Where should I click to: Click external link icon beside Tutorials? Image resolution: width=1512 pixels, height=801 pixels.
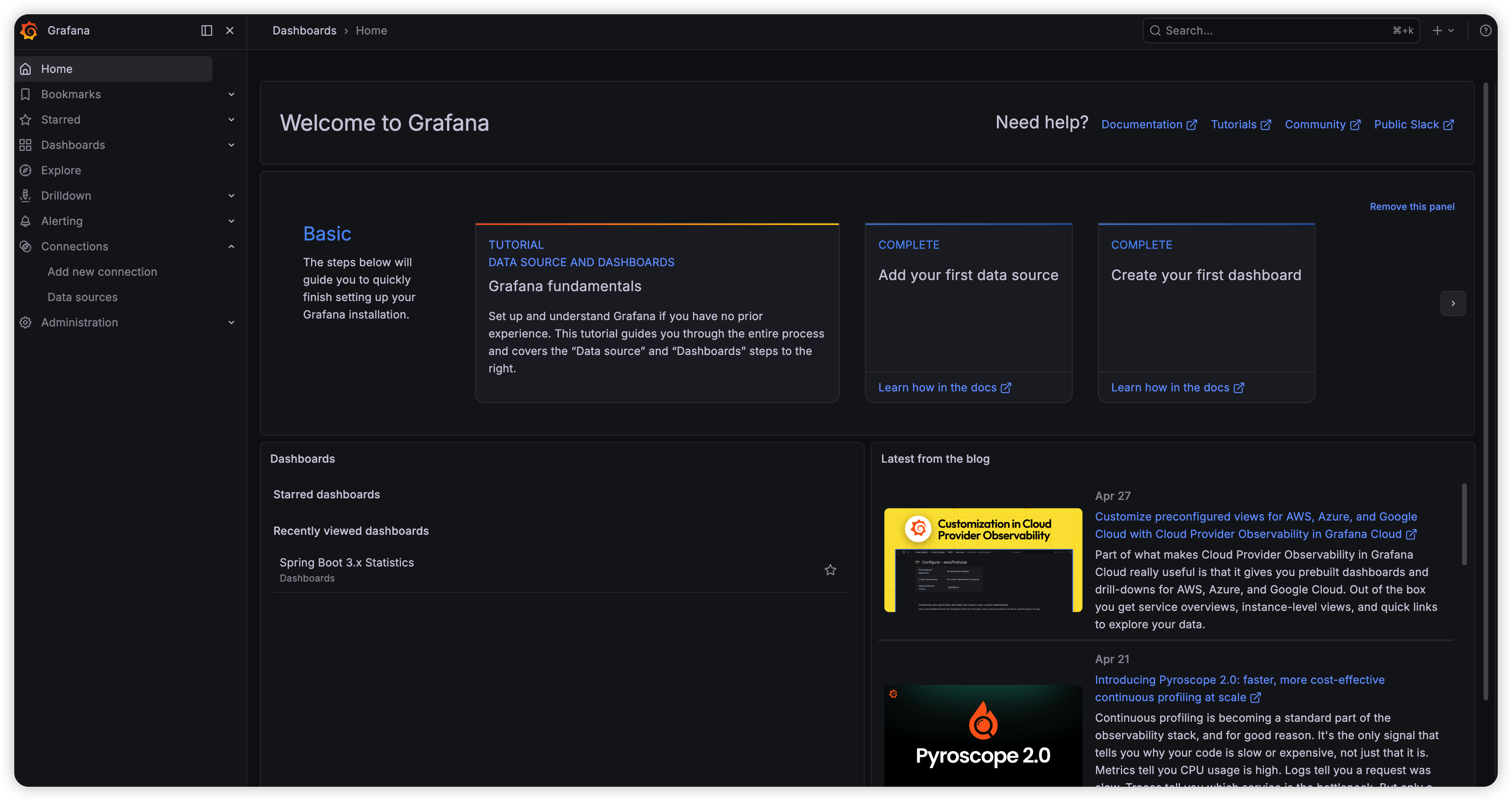[x=1266, y=125]
